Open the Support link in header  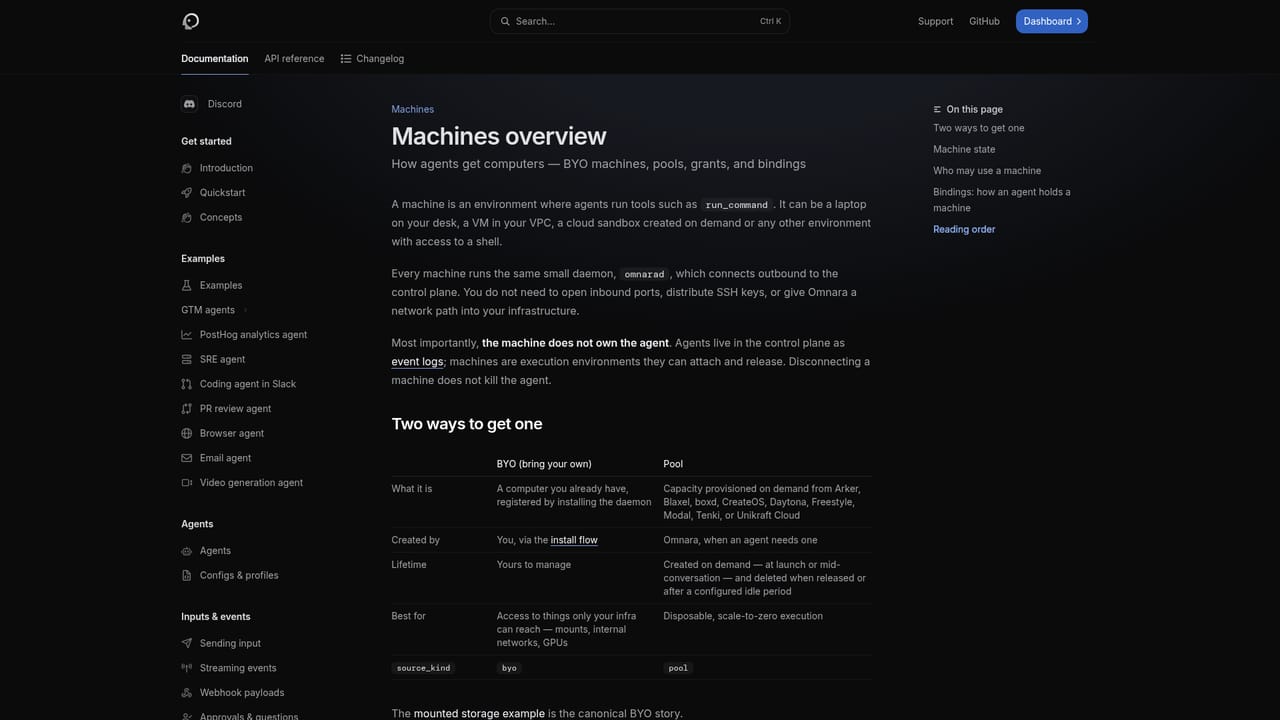pos(936,21)
